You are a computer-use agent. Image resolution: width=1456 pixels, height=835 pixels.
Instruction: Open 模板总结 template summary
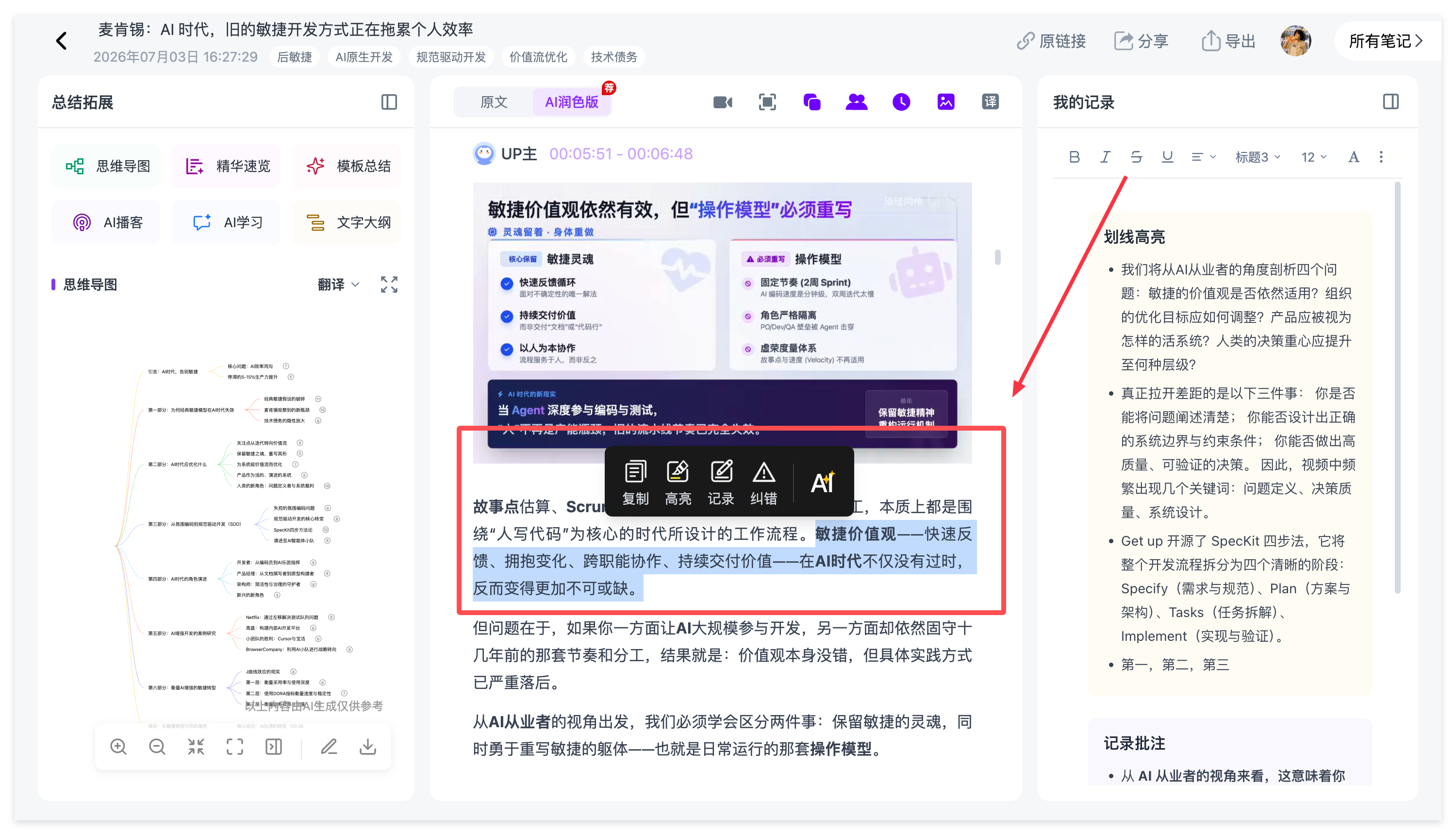347,167
